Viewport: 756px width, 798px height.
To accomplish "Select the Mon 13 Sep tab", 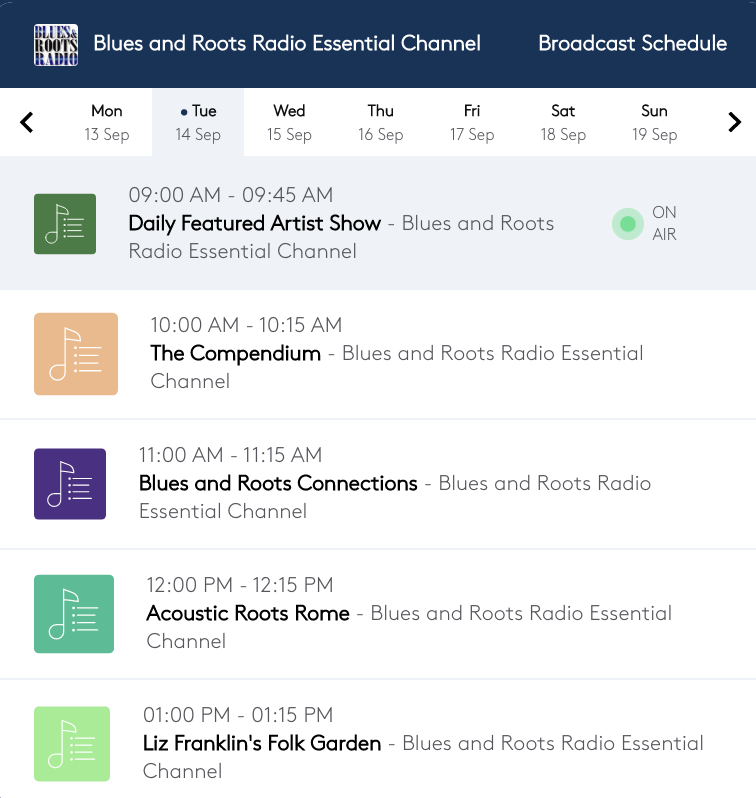I will click(x=107, y=123).
